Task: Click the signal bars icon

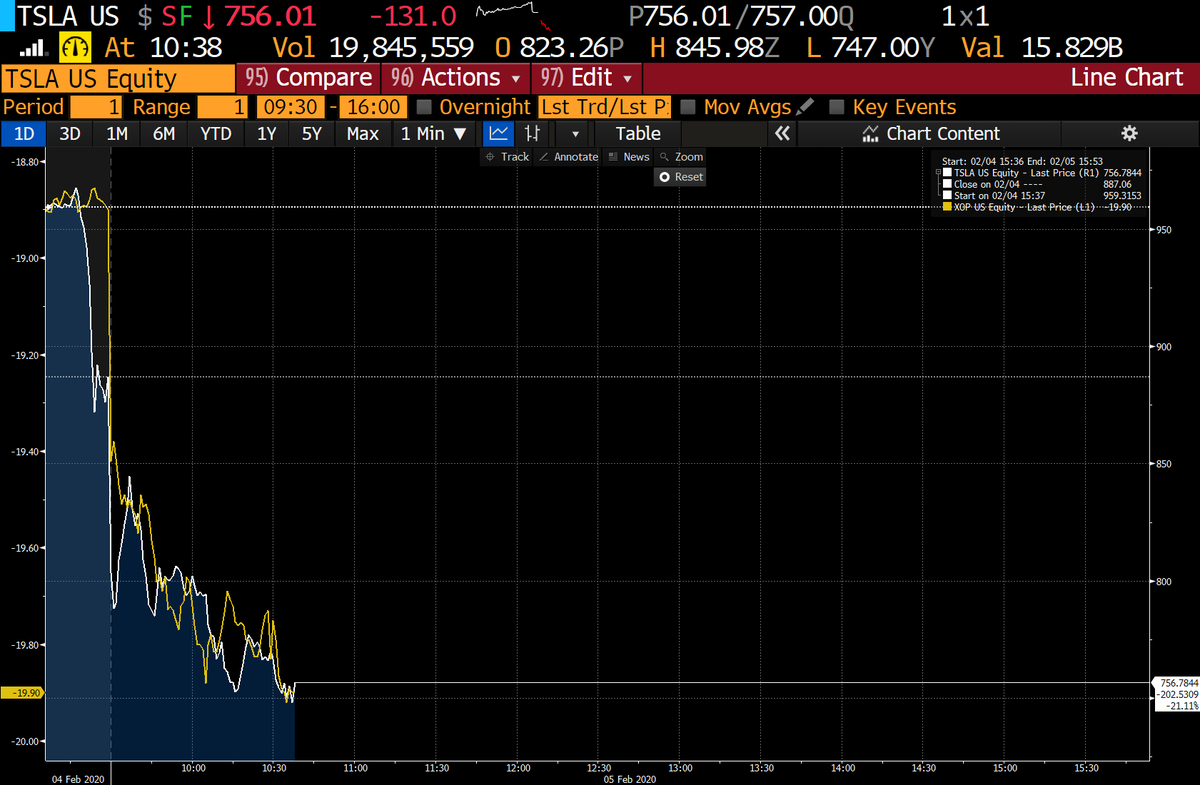Action: pyautogui.click(x=33, y=47)
